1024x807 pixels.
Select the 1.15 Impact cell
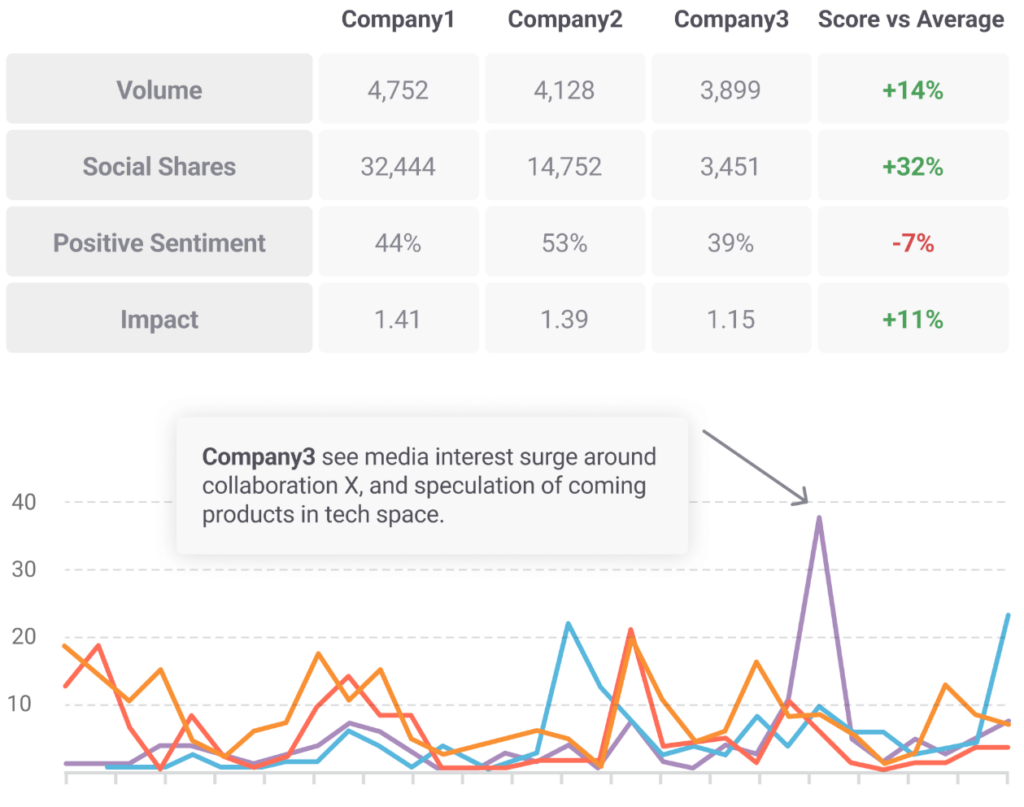point(731,320)
